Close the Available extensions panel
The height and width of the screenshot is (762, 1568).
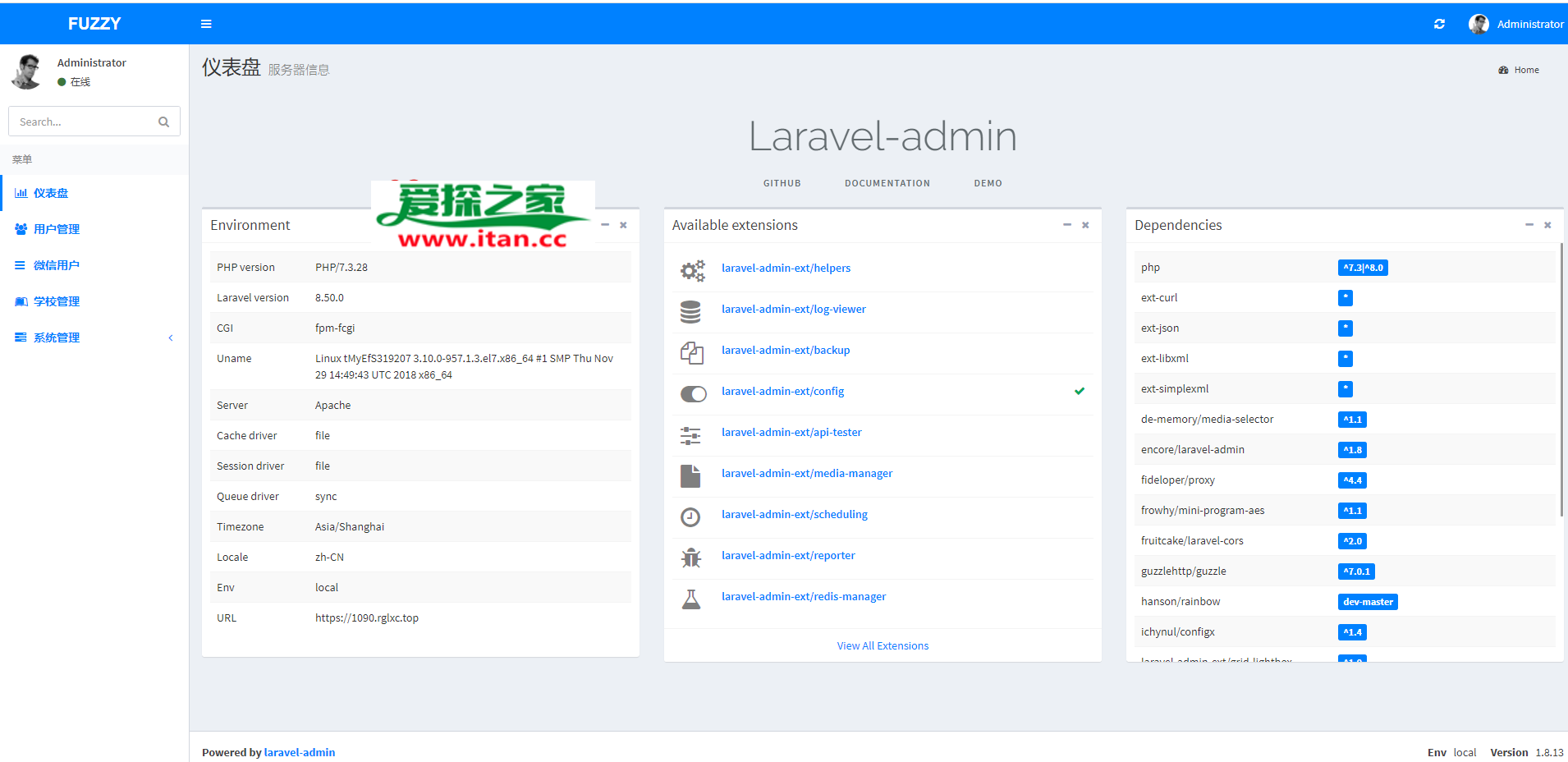(1085, 224)
